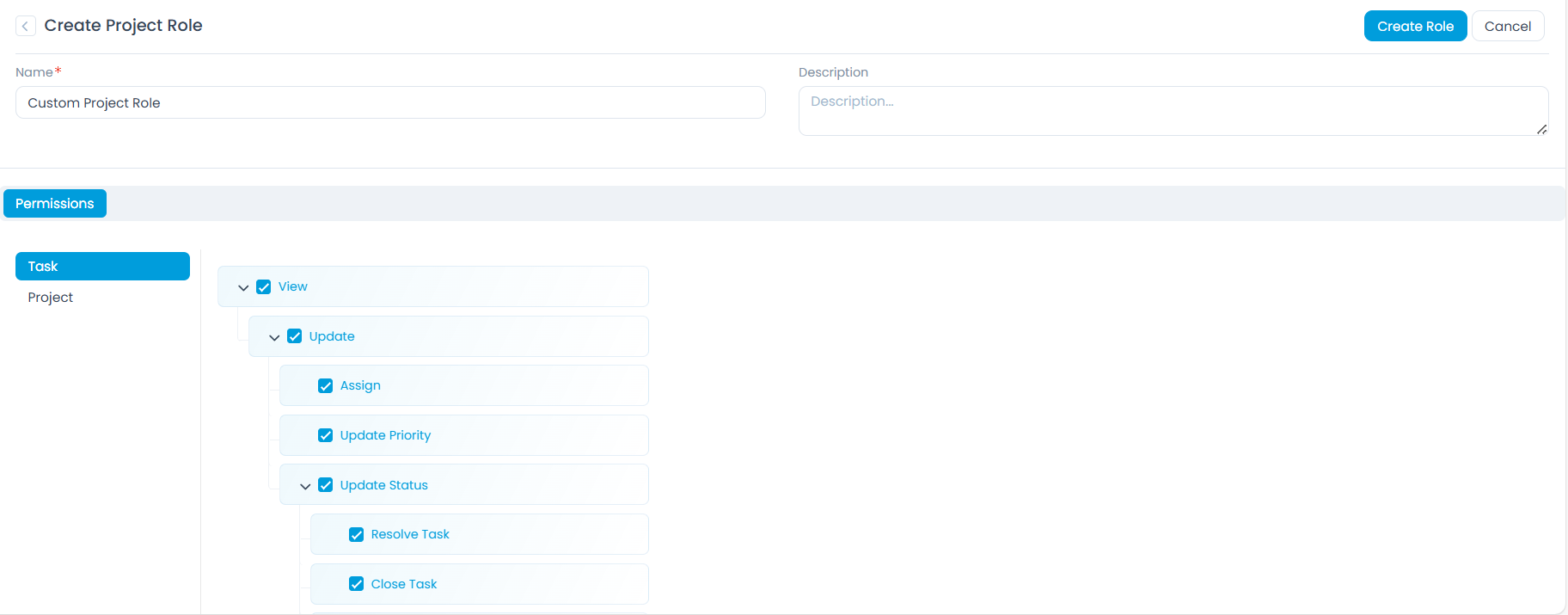Grab the Description resize handle
This screenshot has width=1568, height=615.
[1541, 129]
